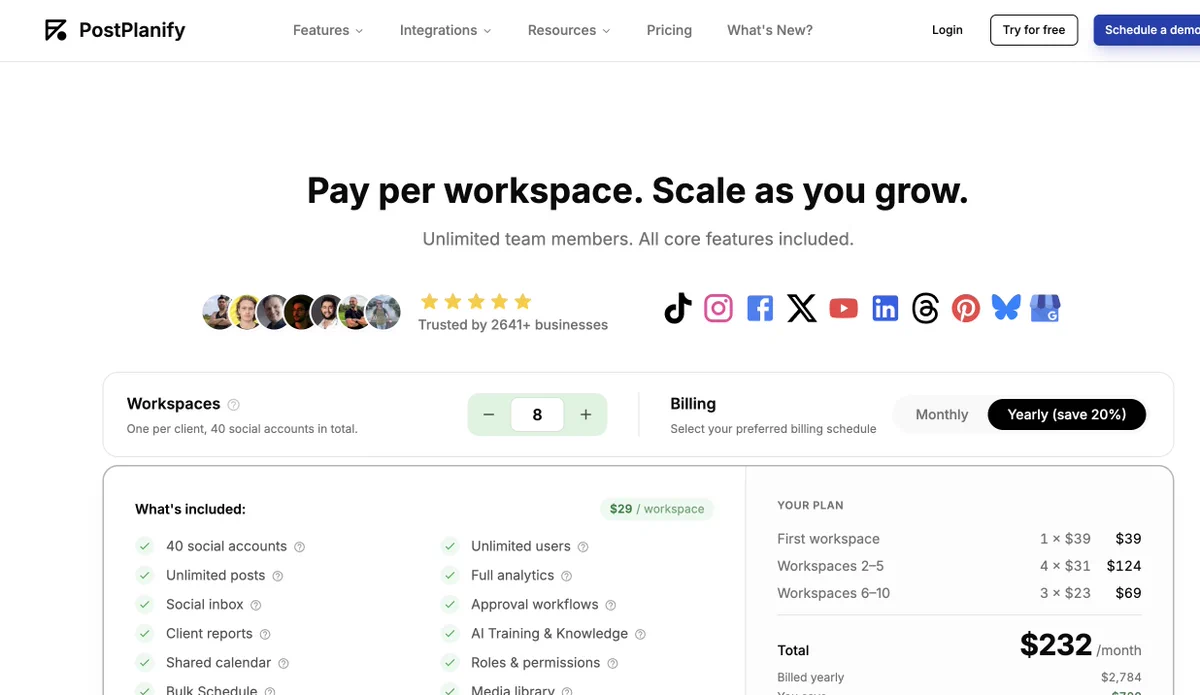Viewport: 1200px width, 695px height.
Task: Click the Instagram icon
Action: pos(718,308)
